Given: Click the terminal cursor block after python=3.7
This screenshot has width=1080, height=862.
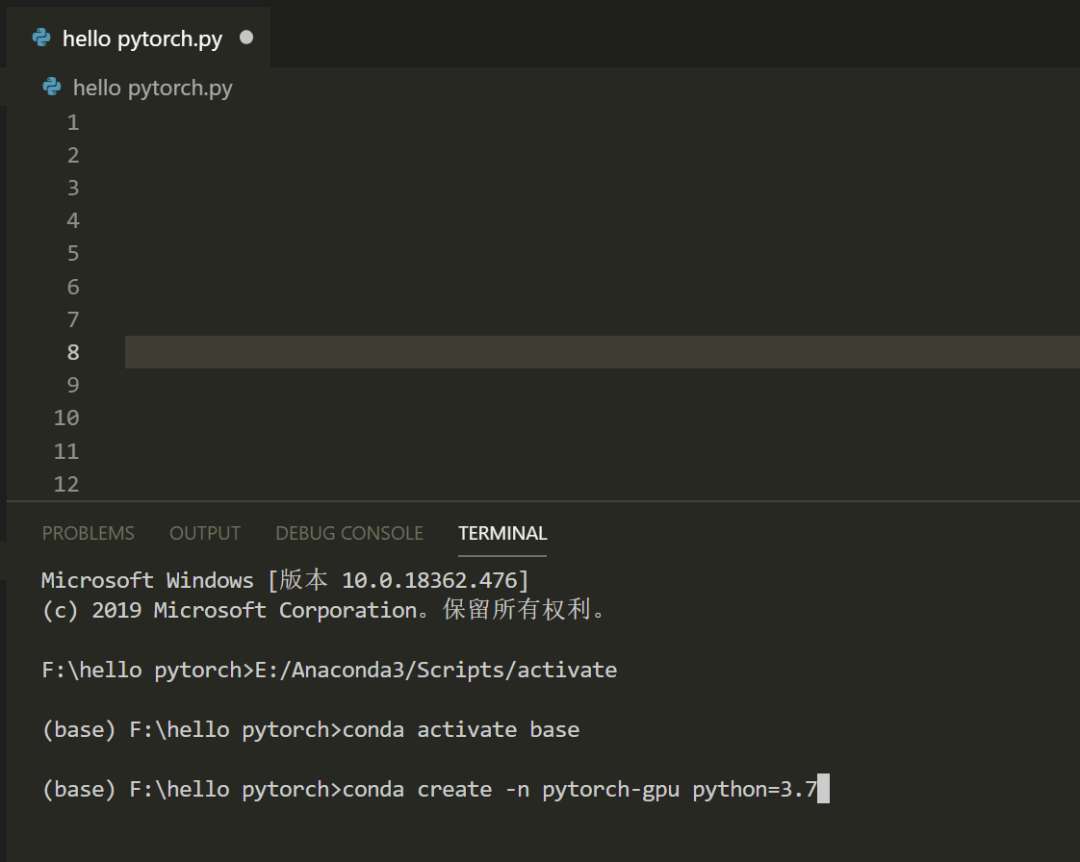Looking at the screenshot, I should click(824, 790).
